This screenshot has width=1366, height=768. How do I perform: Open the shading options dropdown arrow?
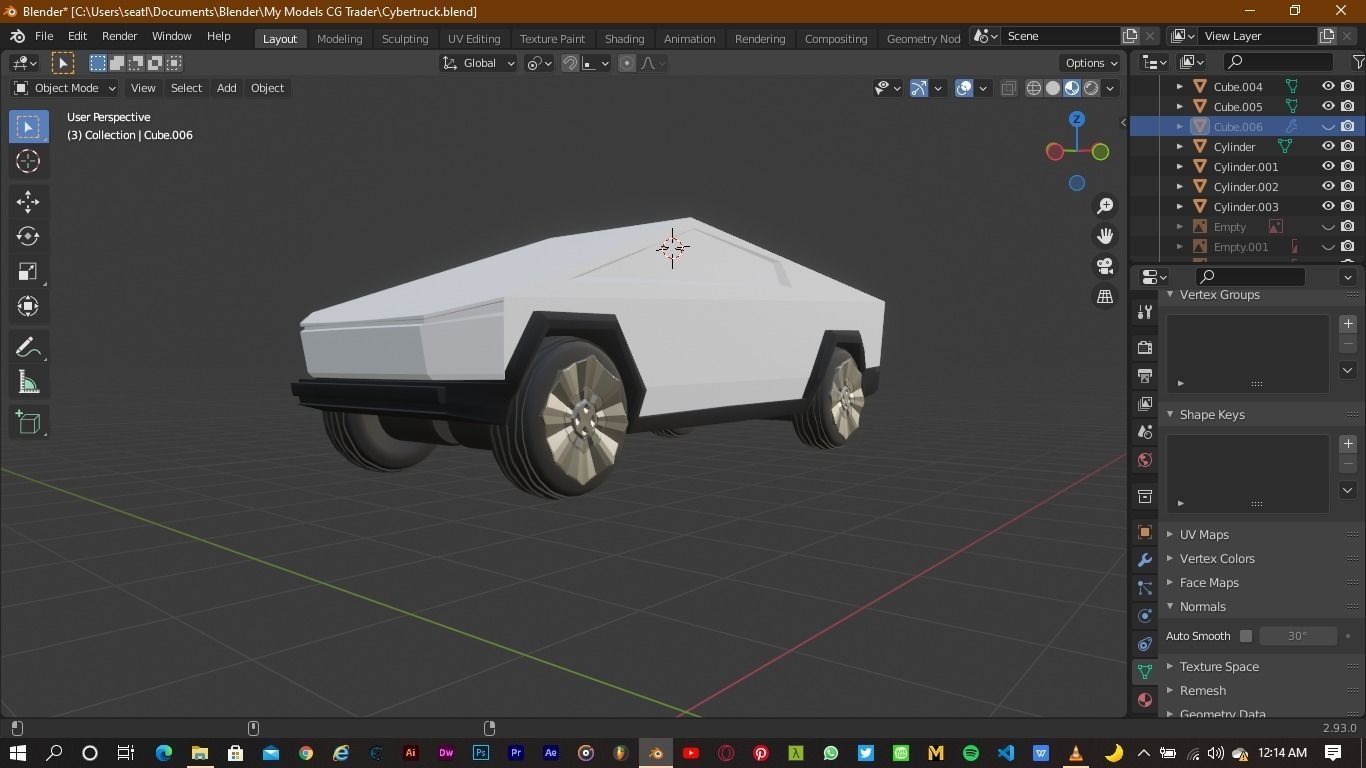1110,88
